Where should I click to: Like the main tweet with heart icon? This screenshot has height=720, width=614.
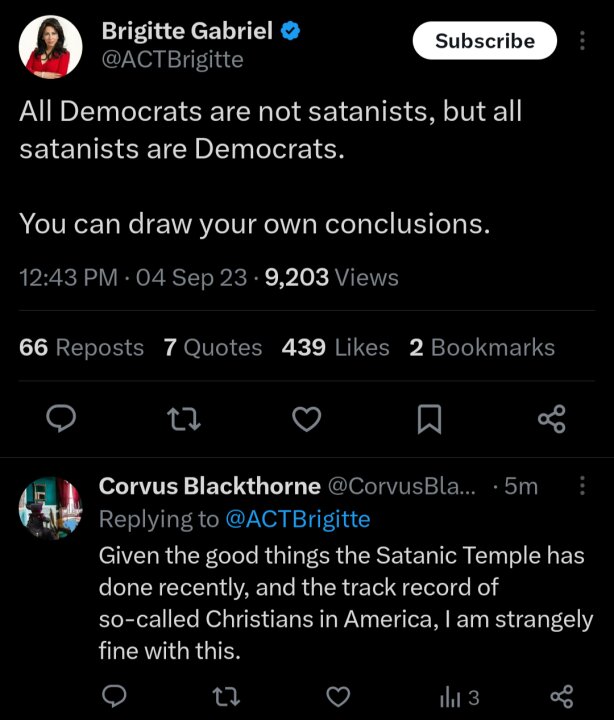[x=306, y=419]
